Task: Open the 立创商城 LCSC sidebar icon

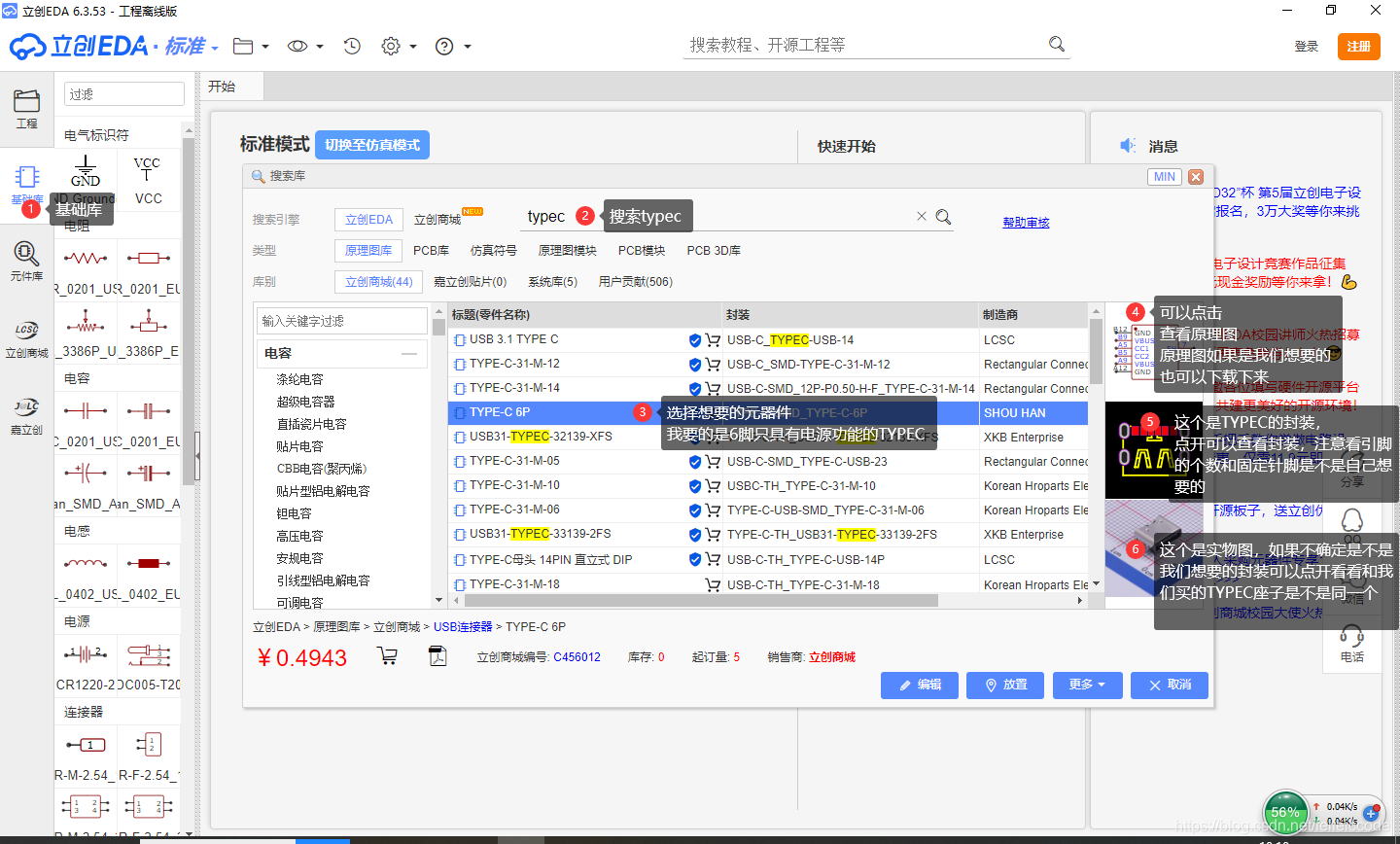Action: pyautogui.click(x=26, y=338)
